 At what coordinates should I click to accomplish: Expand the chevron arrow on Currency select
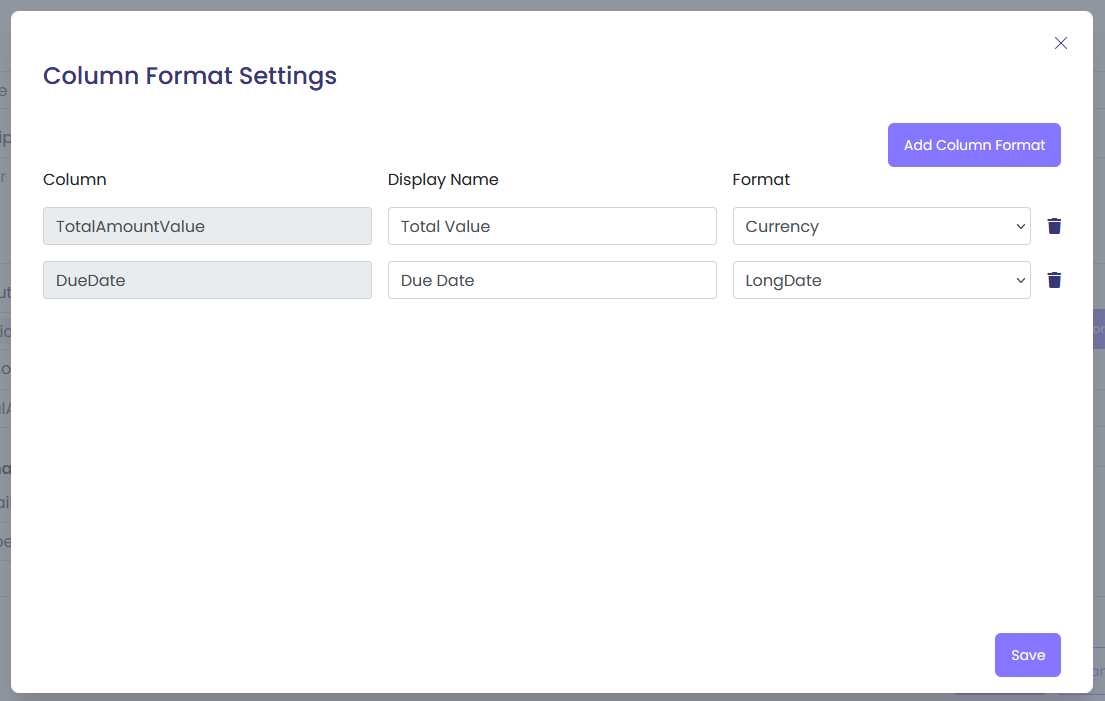tap(1020, 226)
